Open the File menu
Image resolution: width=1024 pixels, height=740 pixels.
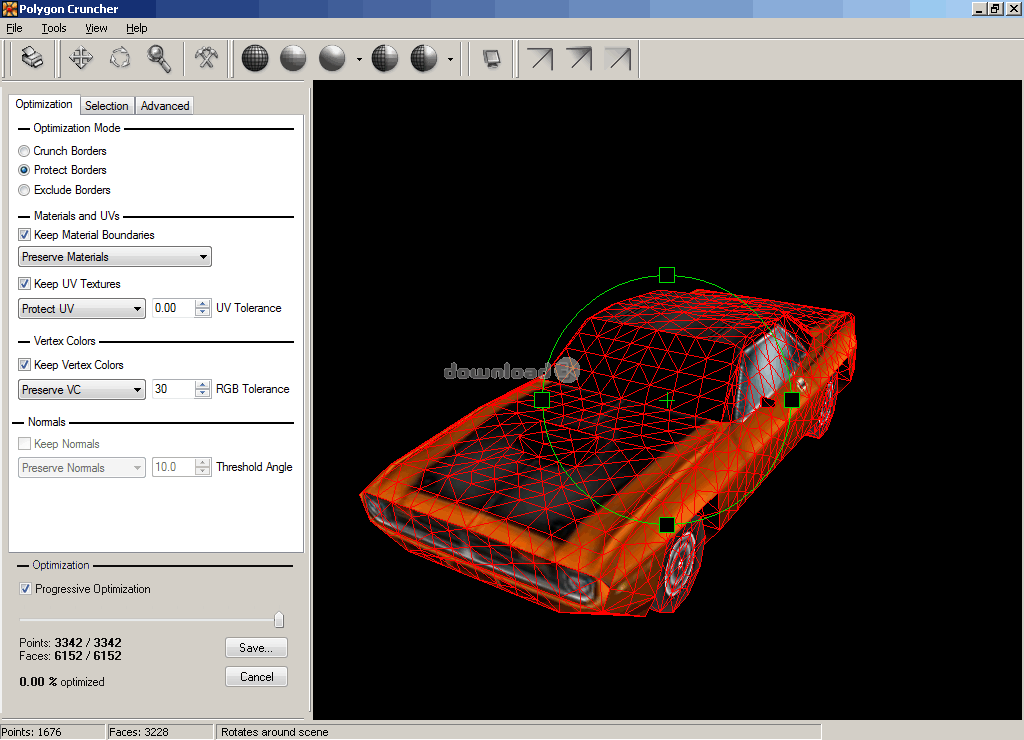[x=14, y=28]
